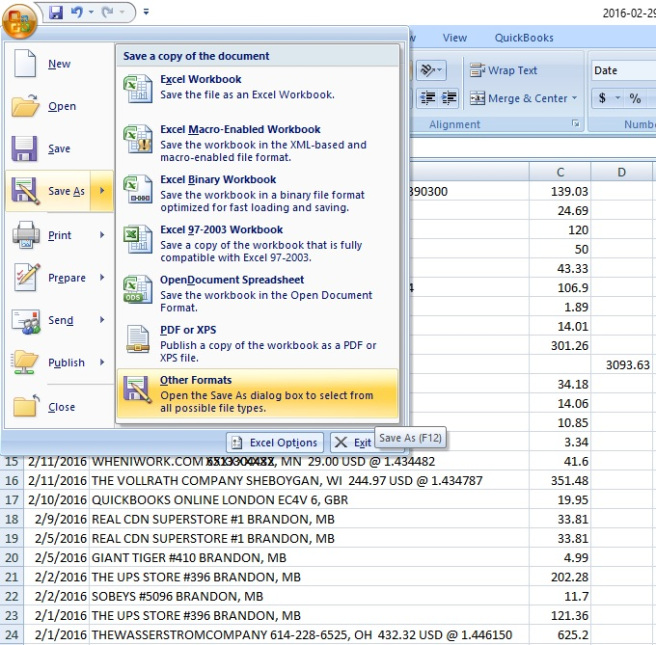656x645 pixels.
Task: Select Other Formats to open Save As dialog
Action: 257,393
